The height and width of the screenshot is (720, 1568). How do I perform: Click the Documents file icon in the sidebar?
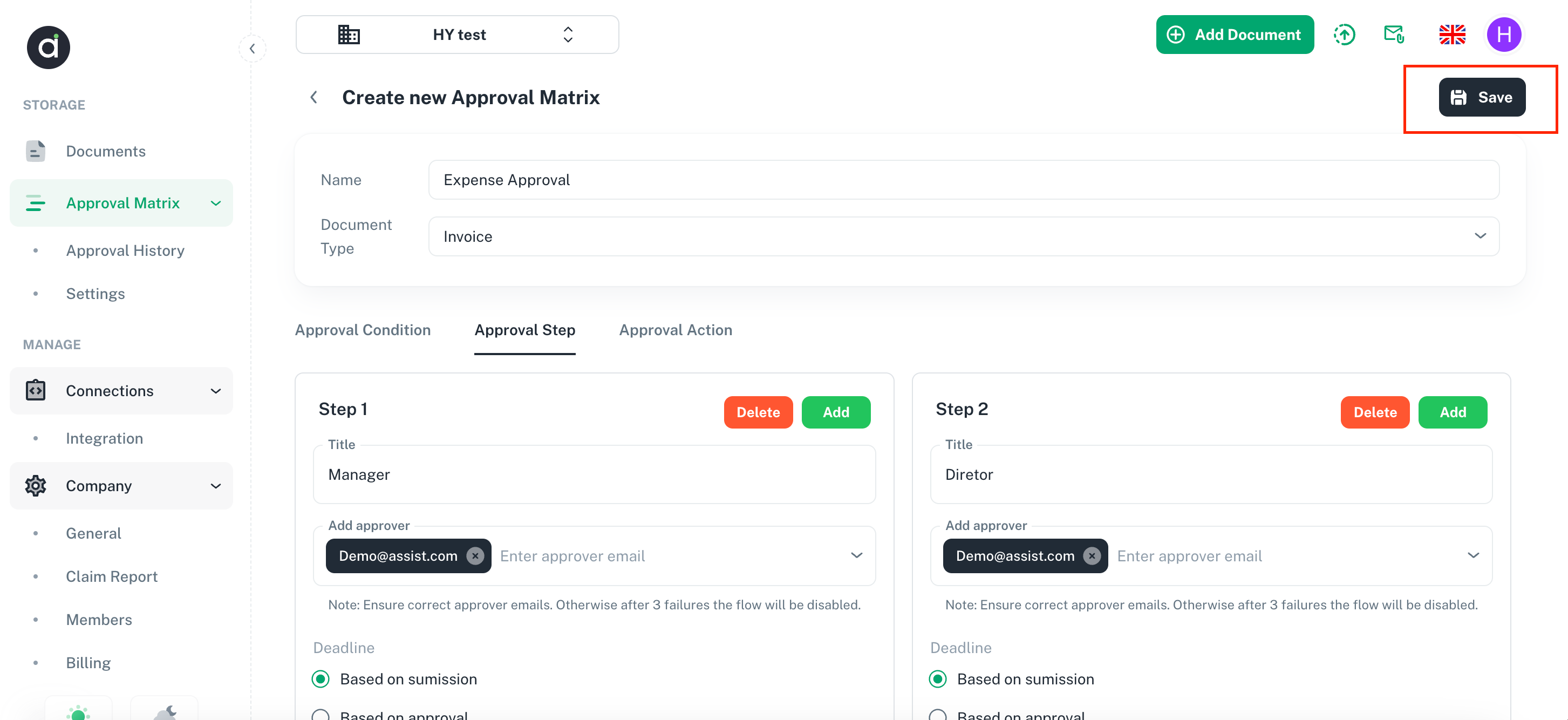tap(35, 151)
